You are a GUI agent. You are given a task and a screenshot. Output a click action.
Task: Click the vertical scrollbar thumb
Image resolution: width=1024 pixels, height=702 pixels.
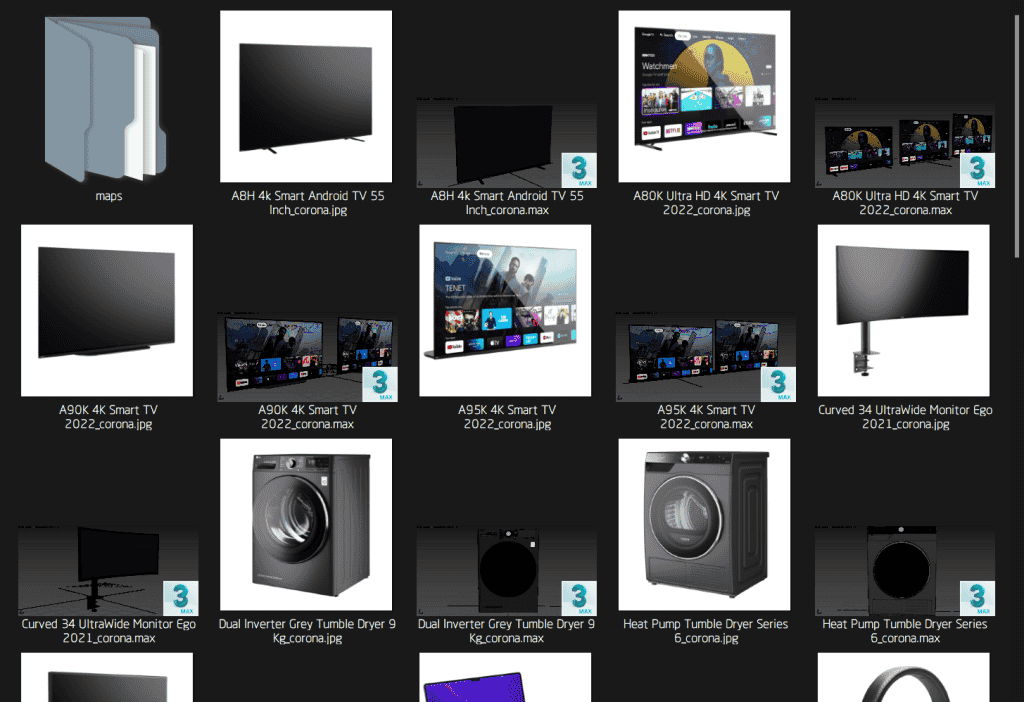pos(1017,136)
